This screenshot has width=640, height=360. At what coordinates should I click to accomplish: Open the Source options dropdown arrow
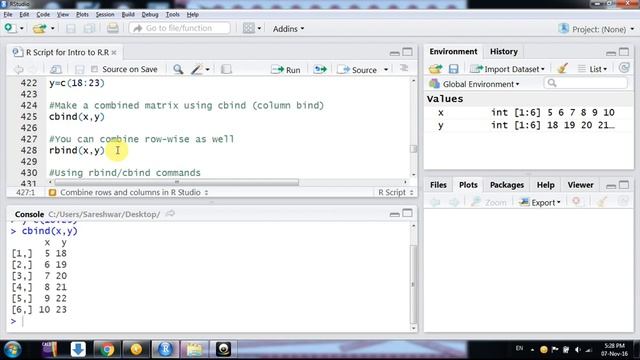tap(386, 70)
